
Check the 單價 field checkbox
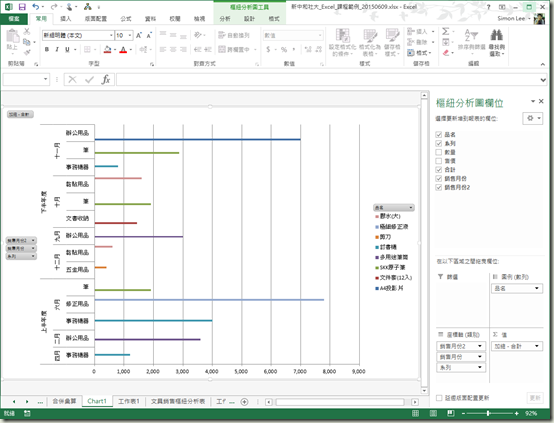point(439,161)
